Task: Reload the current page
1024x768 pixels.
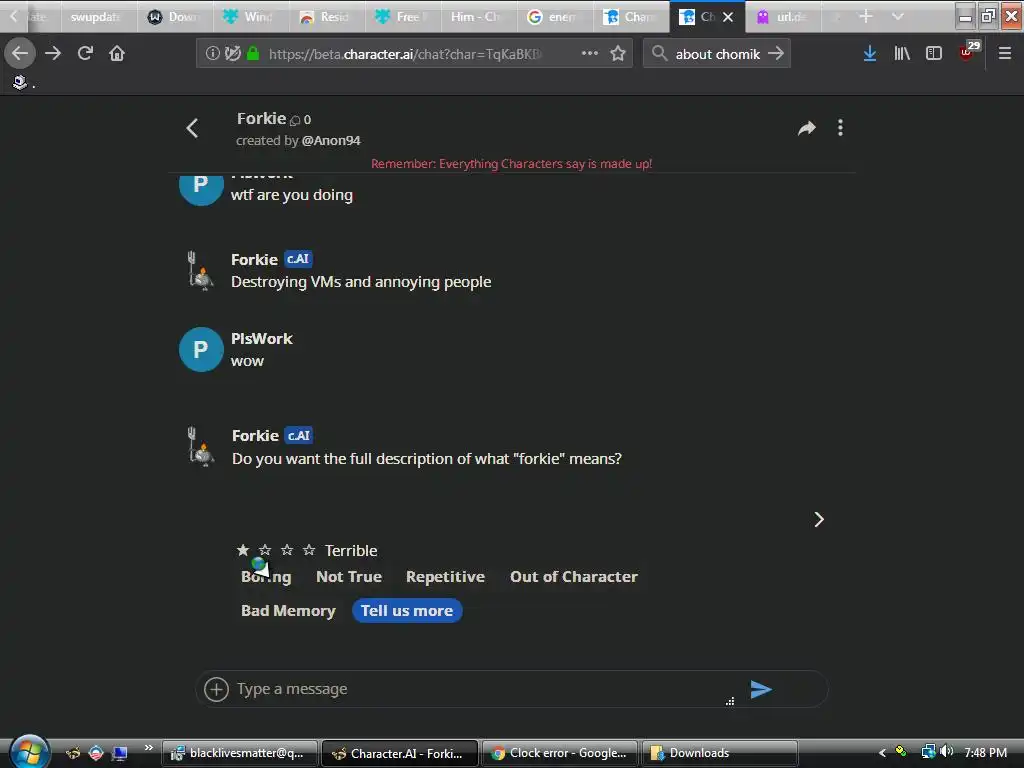Action: (x=85, y=54)
